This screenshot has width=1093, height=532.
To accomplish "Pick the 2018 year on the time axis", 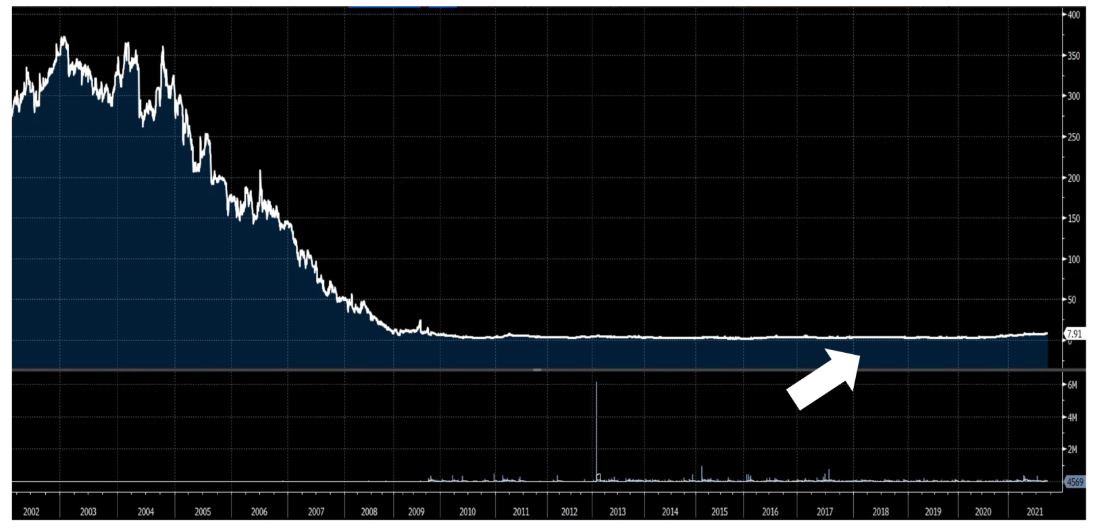I will 880,512.
